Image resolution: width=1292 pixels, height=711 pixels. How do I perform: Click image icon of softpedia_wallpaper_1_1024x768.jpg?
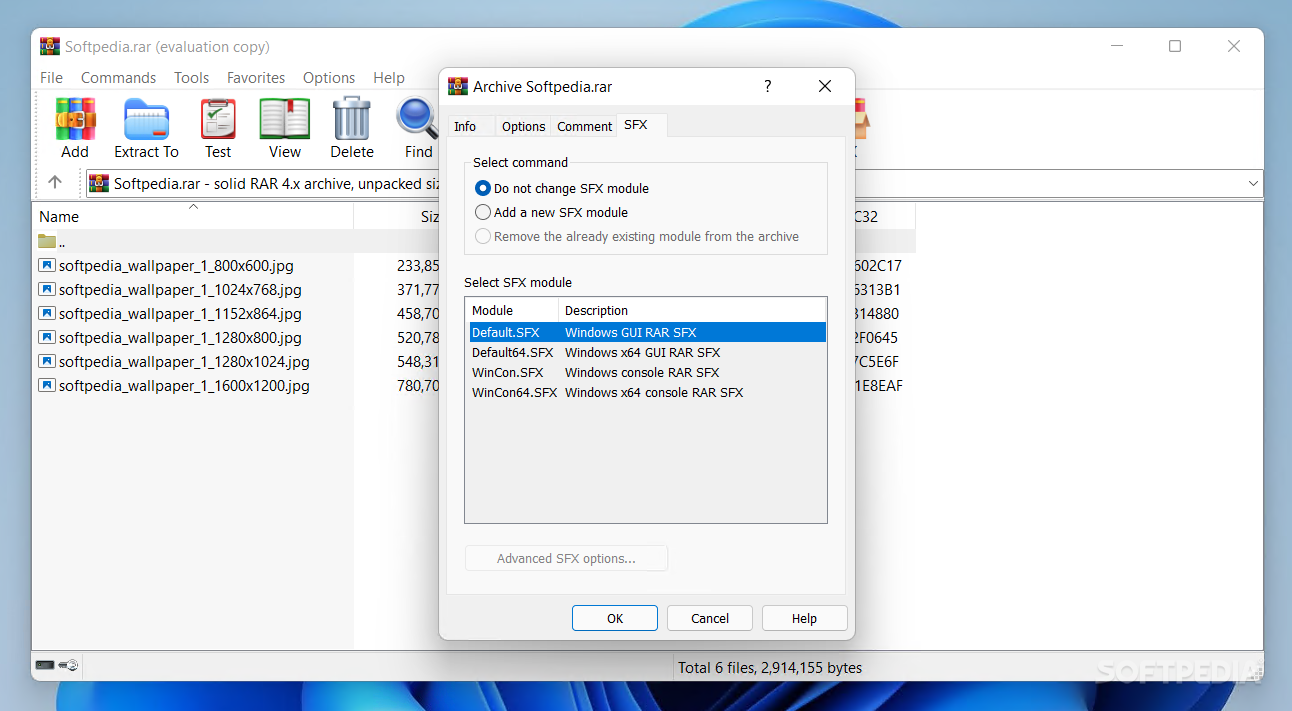tap(47, 289)
